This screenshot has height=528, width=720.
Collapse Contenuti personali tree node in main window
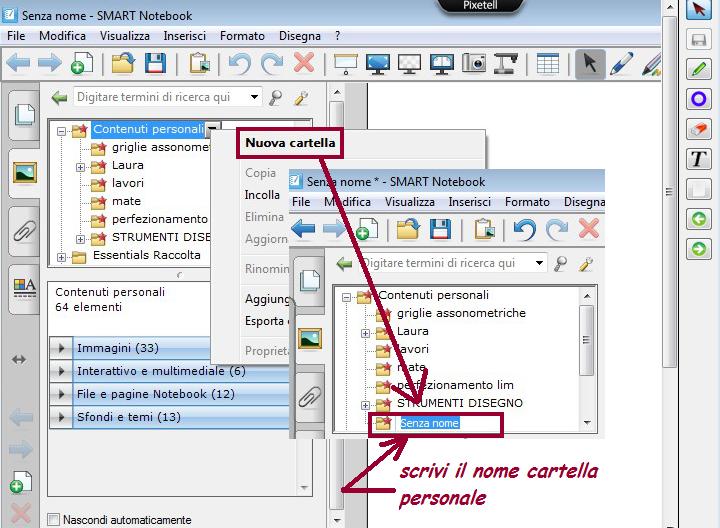point(61,131)
